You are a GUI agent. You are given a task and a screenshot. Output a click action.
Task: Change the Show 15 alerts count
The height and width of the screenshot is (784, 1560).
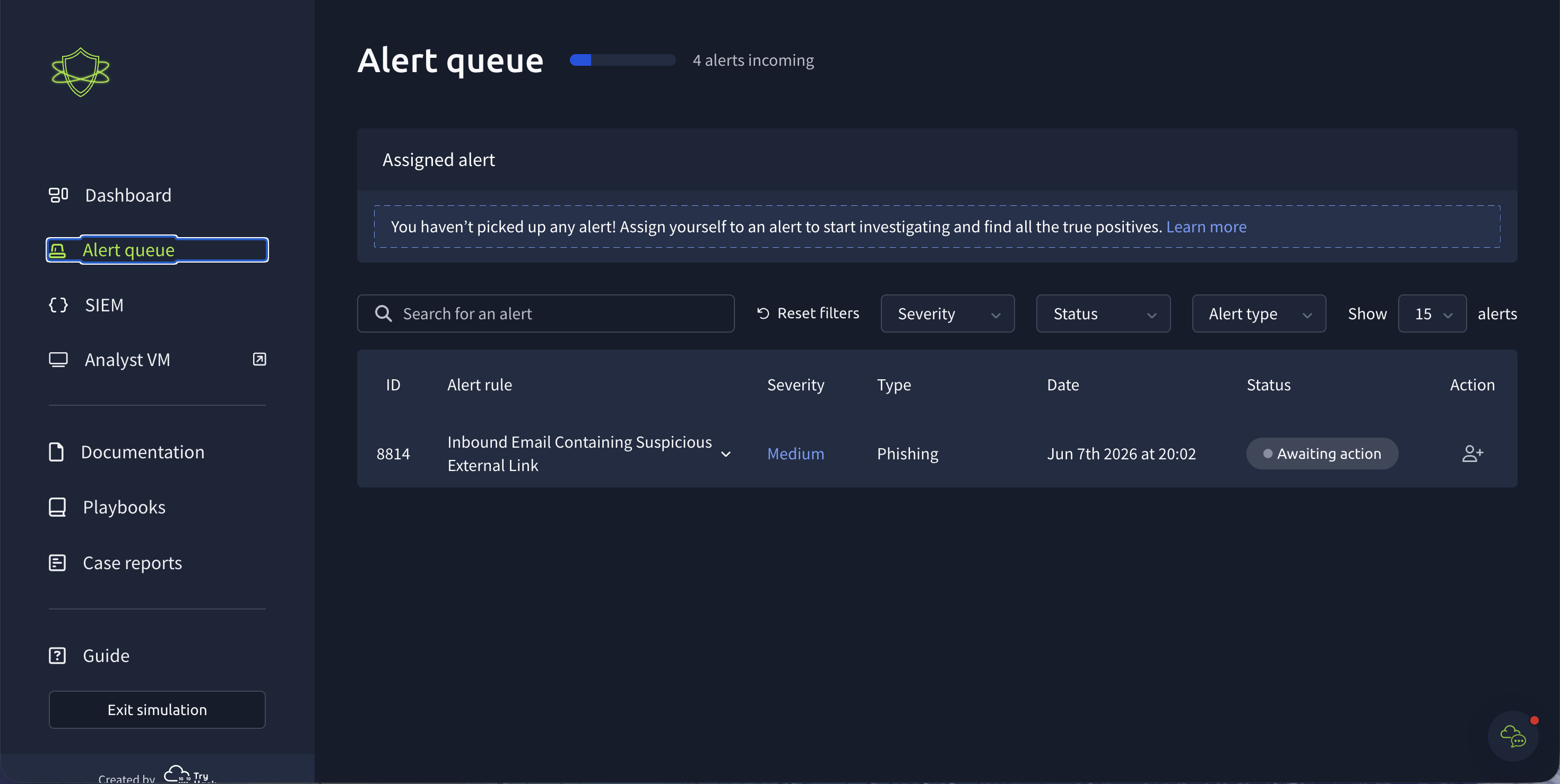(x=1432, y=313)
